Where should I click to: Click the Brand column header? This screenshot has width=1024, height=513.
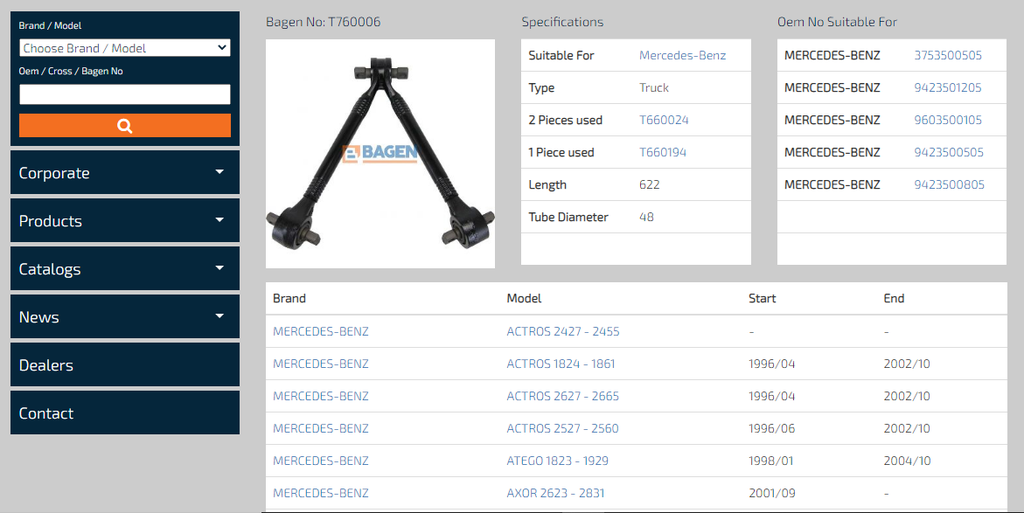[289, 298]
